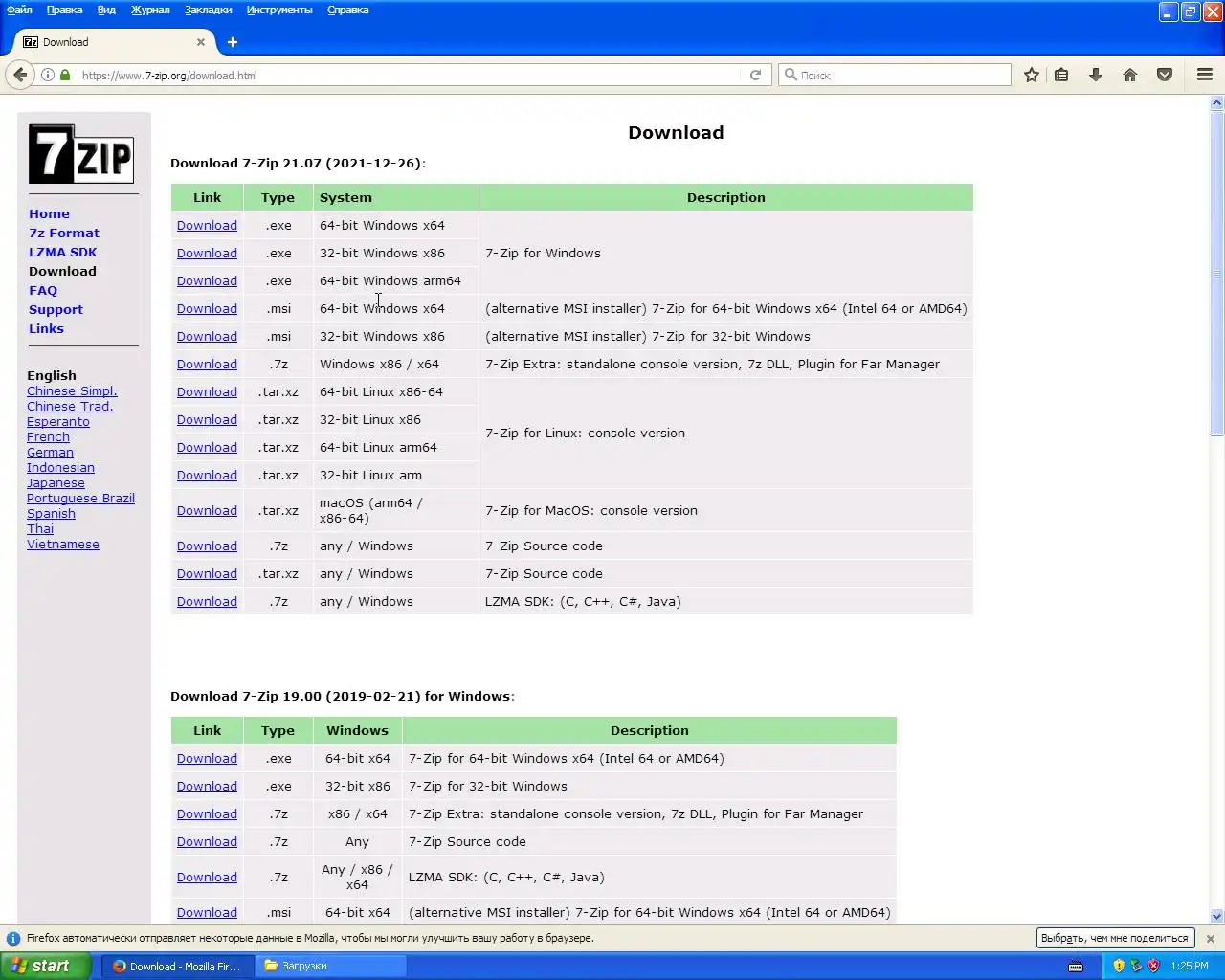The image size is (1225, 980).
Task: Open the FAQ sidebar link
Action: coord(43,291)
